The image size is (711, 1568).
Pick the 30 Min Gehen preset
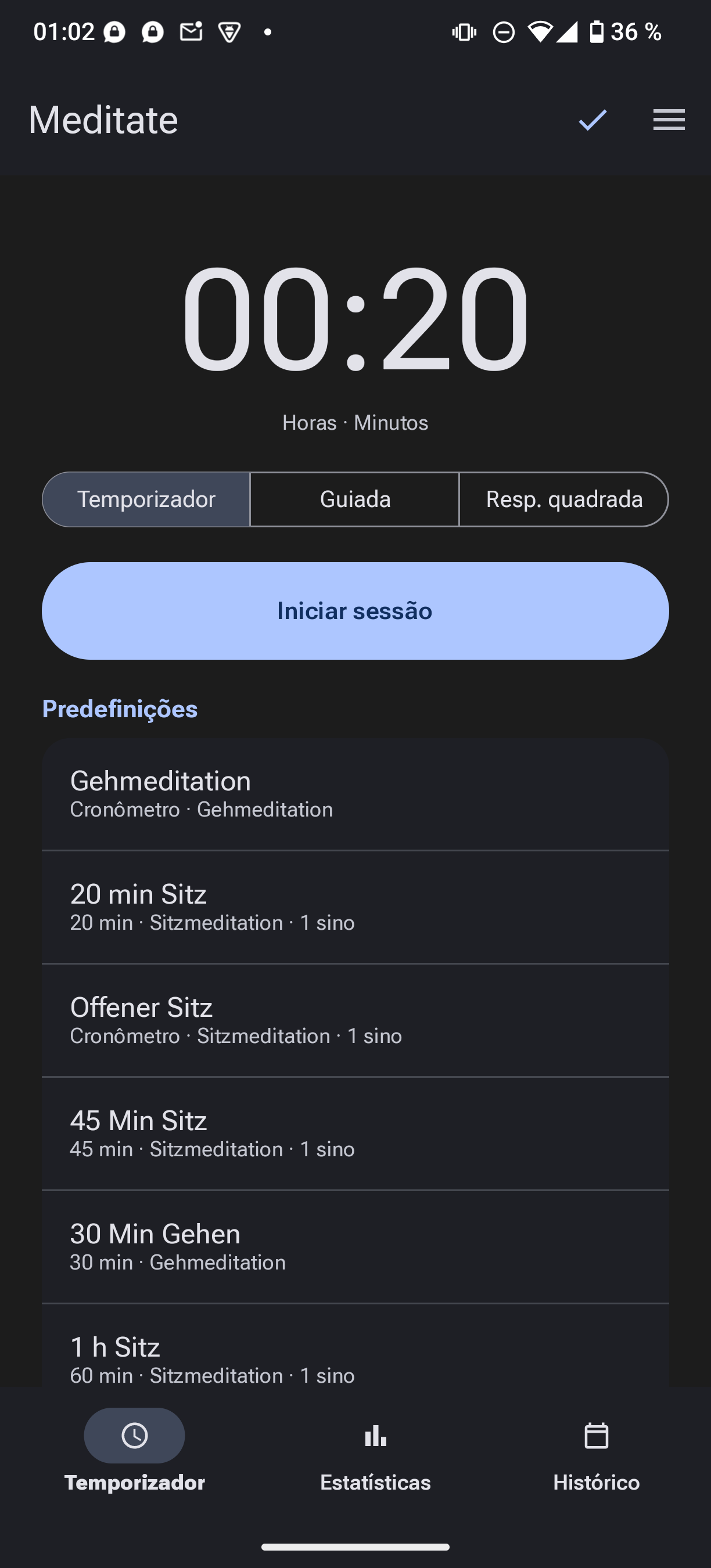tap(355, 1247)
